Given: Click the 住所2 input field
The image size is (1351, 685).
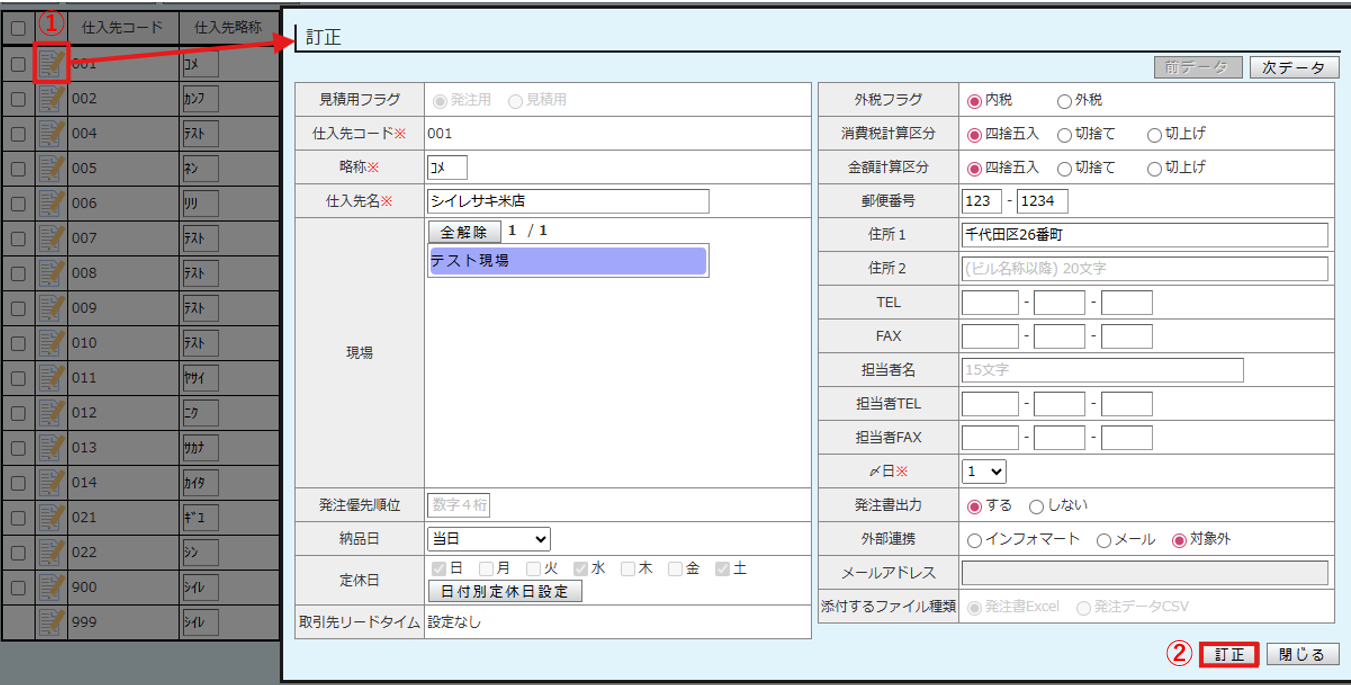Looking at the screenshot, I should (x=1144, y=269).
